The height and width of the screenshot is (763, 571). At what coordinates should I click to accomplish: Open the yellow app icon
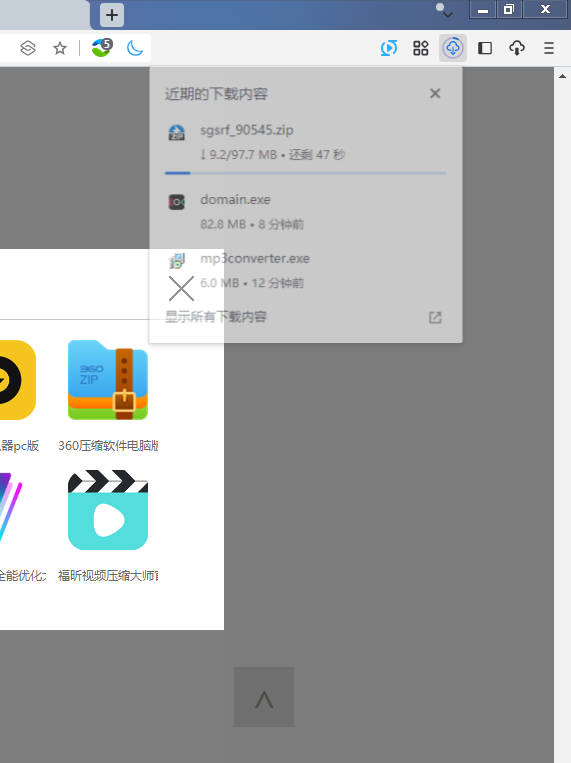[x=18, y=380]
